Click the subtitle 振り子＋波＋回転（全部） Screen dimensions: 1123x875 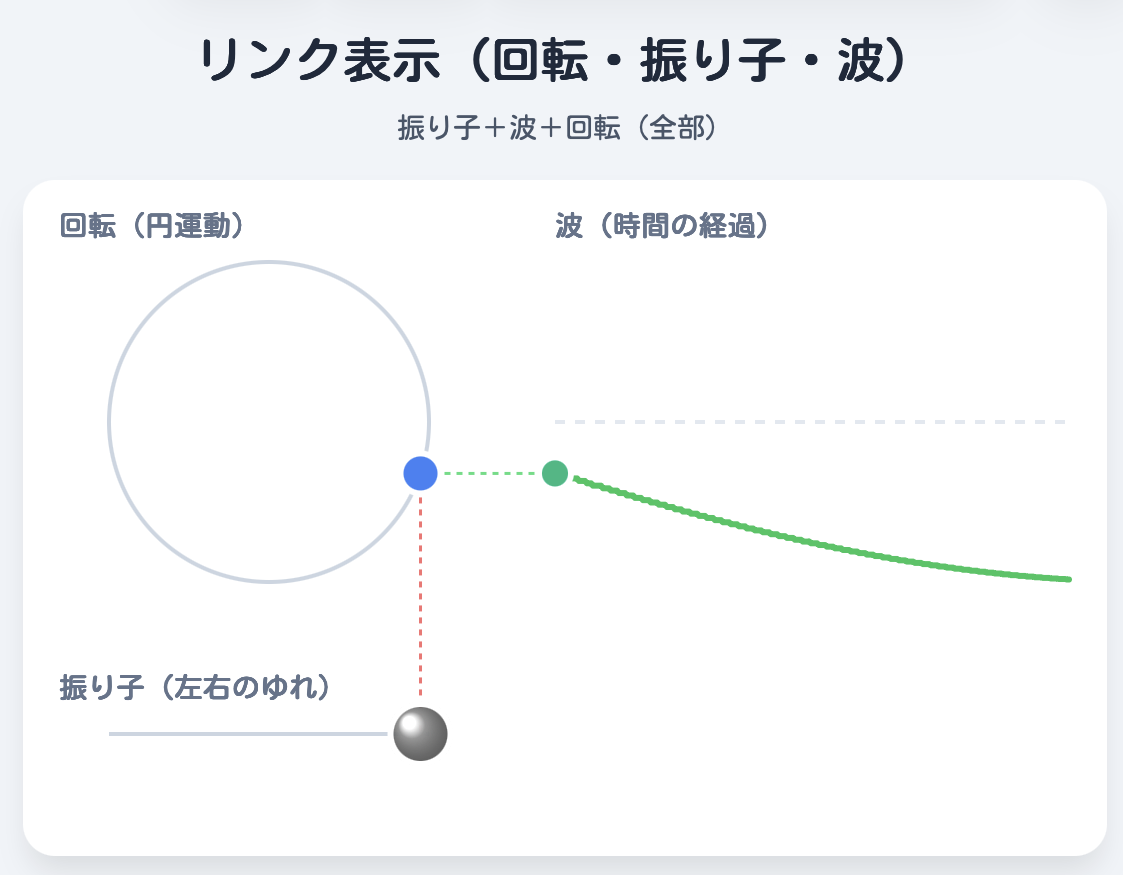pyautogui.click(x=558, y=129)
